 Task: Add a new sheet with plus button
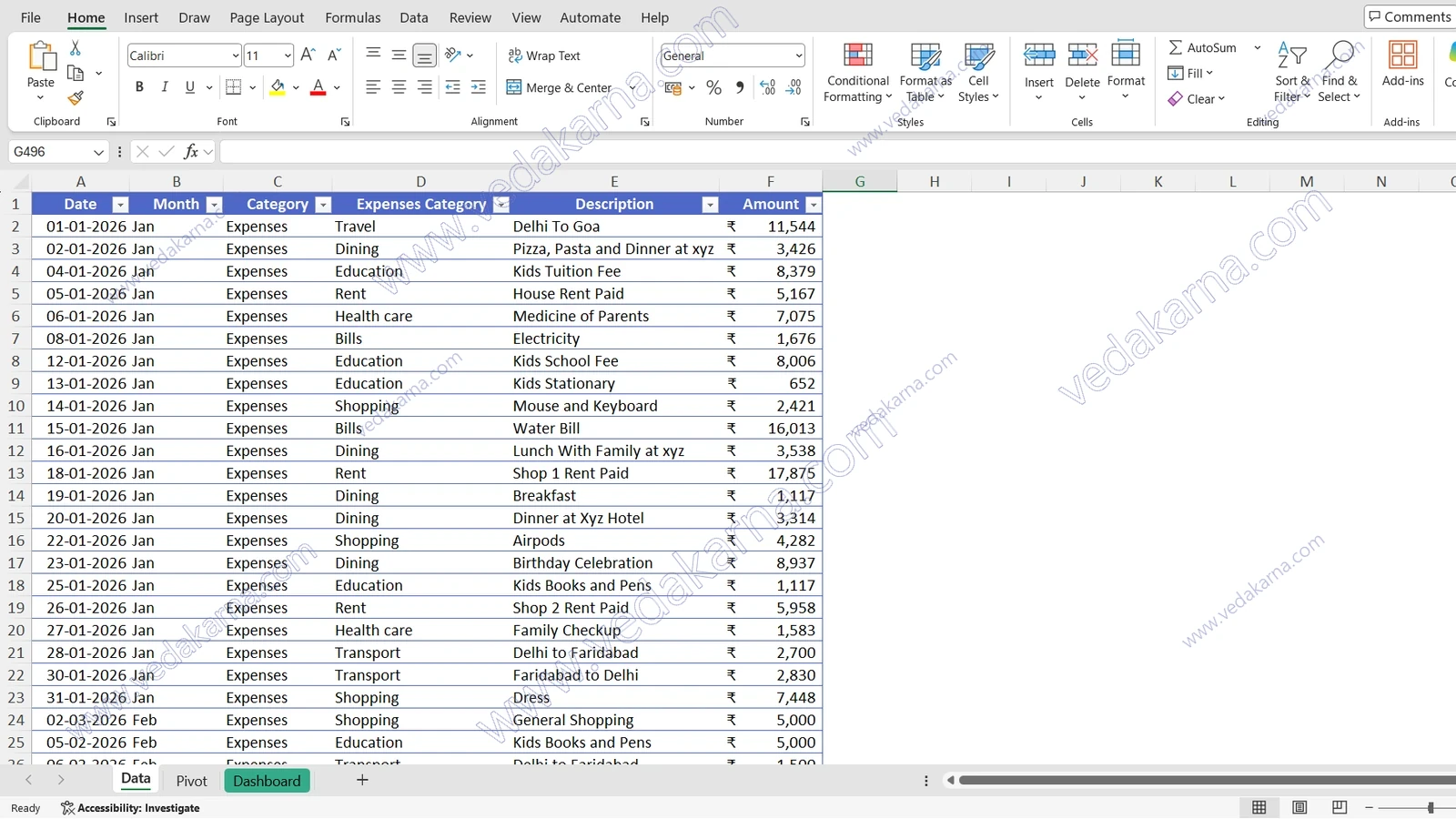click(x=362, y=780)
